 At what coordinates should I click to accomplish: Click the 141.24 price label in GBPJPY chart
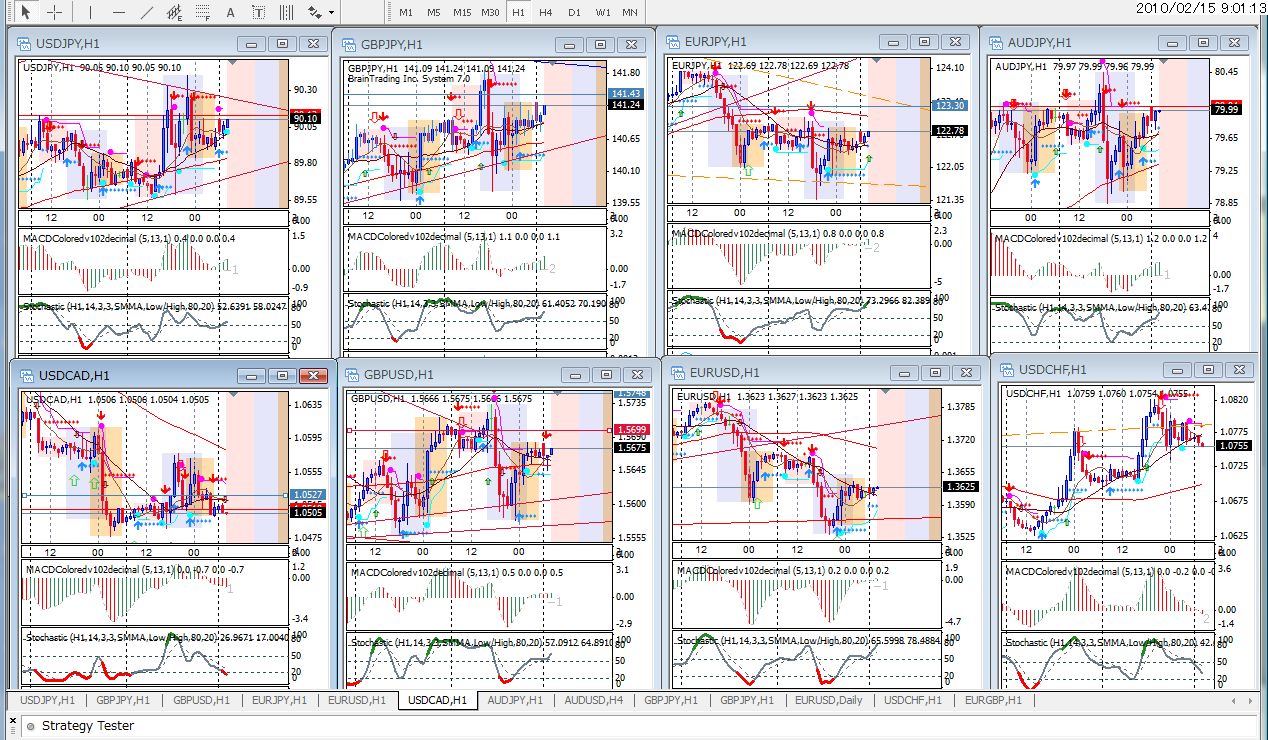625,105
